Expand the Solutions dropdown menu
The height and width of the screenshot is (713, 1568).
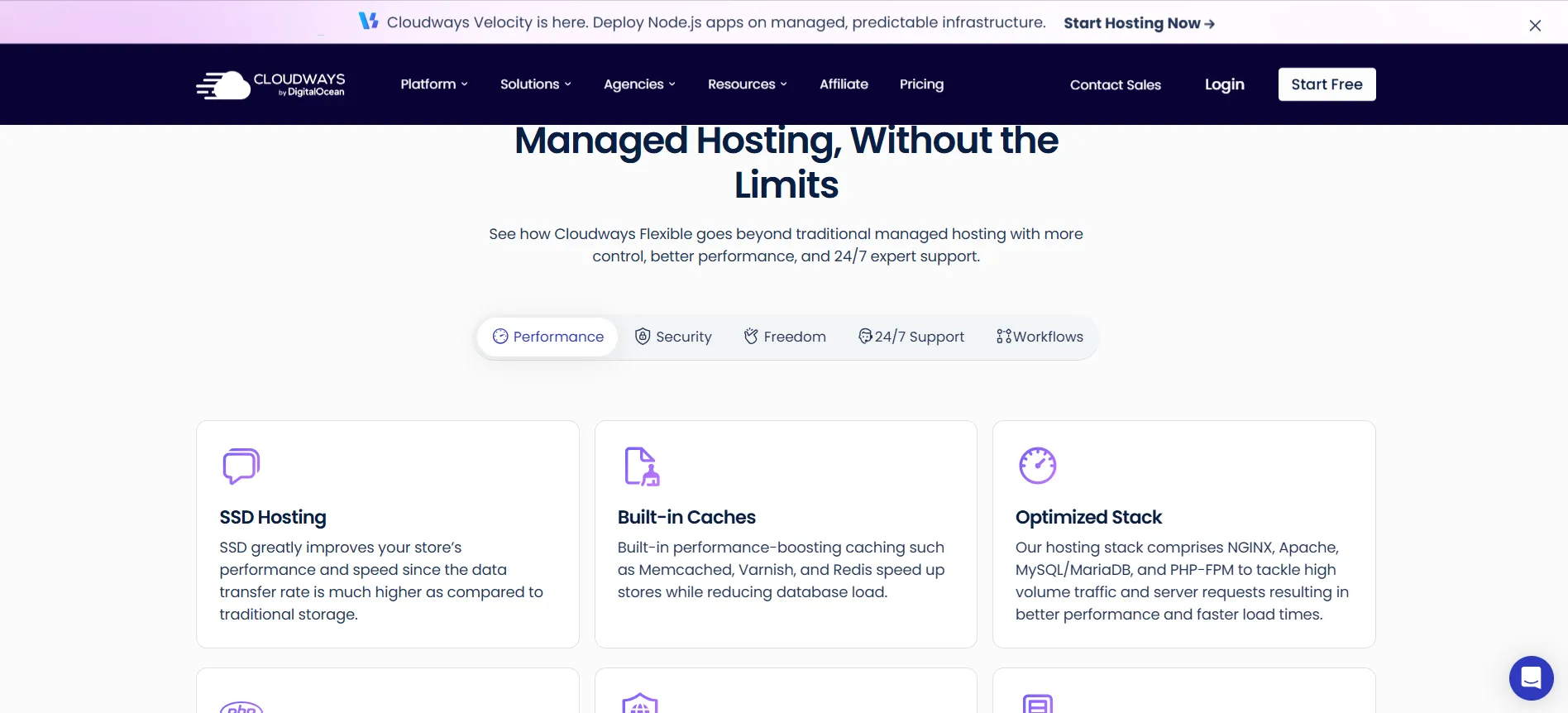[x=536, y=84]
